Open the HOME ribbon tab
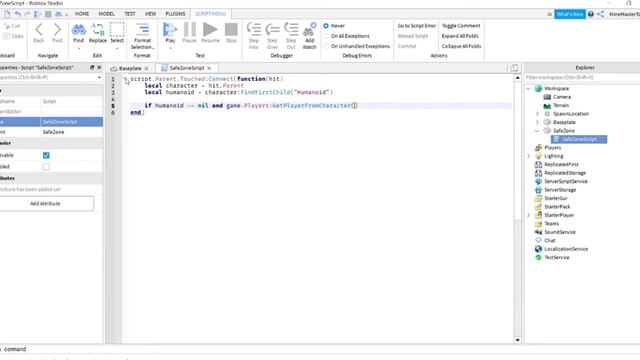The width and height of the screenshot is (640, 360). (82, 14)
